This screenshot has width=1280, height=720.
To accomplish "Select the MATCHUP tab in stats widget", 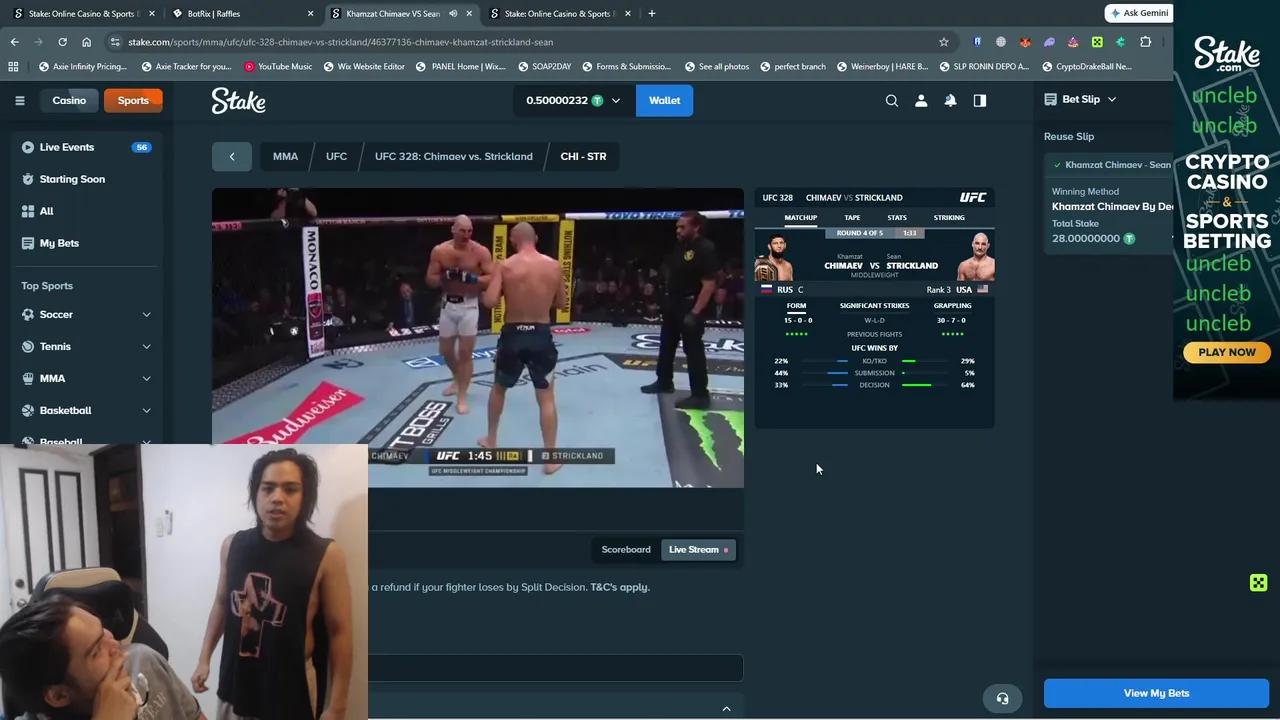I will click(801, 217).
